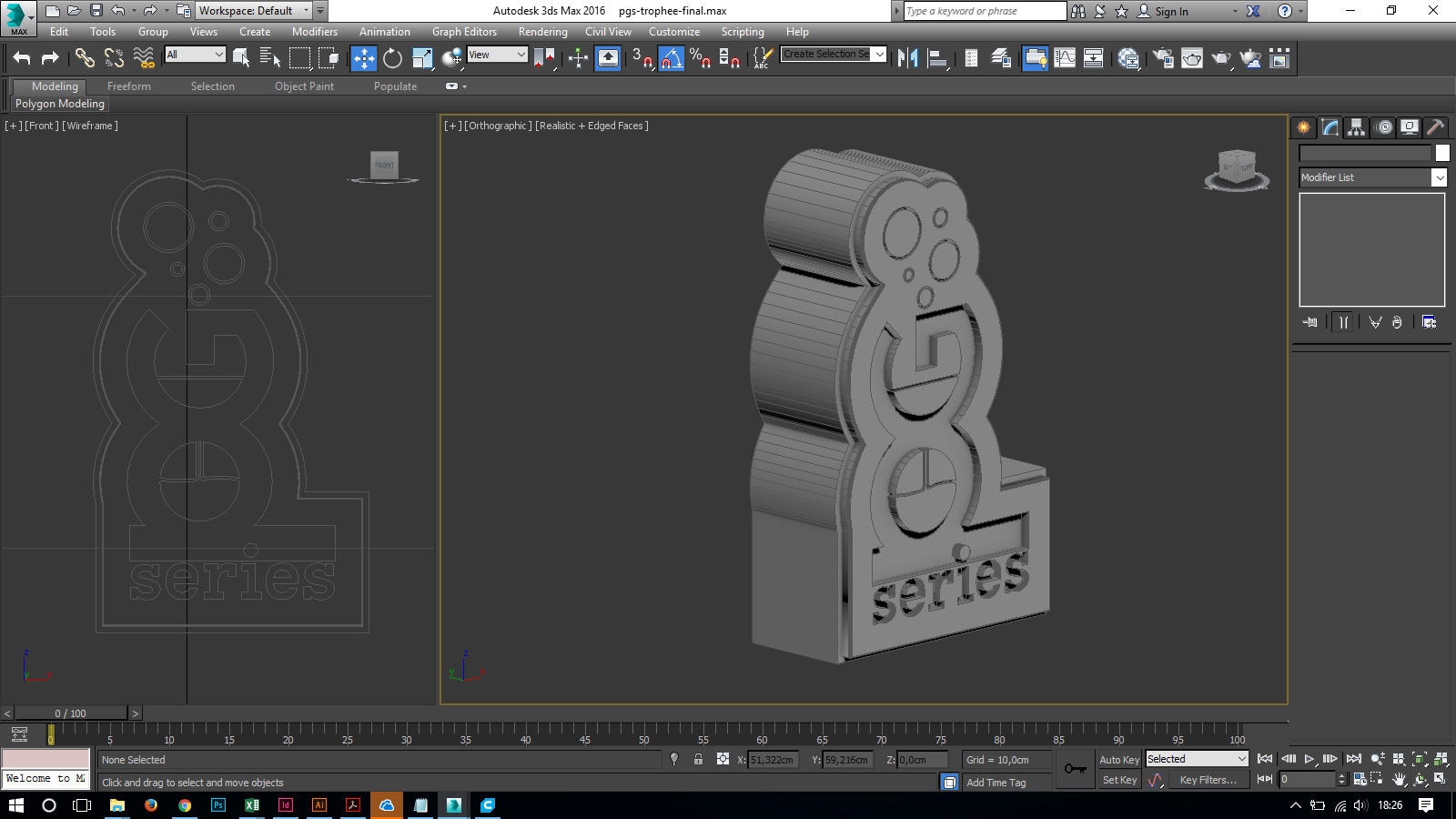The height and width of the screenshot is (819, 1456).
Task: Click the Go to End button
Action: 1353,759
